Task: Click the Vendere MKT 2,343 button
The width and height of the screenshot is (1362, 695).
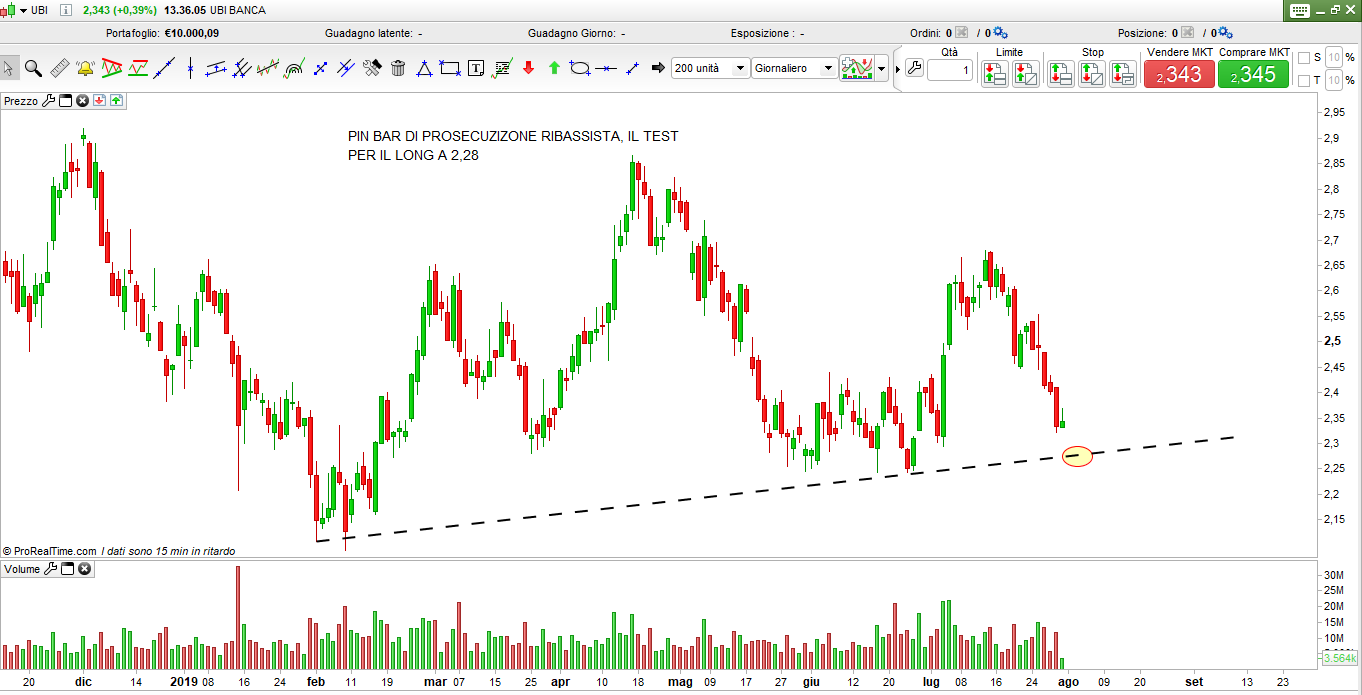Action: pos(1179,74)
